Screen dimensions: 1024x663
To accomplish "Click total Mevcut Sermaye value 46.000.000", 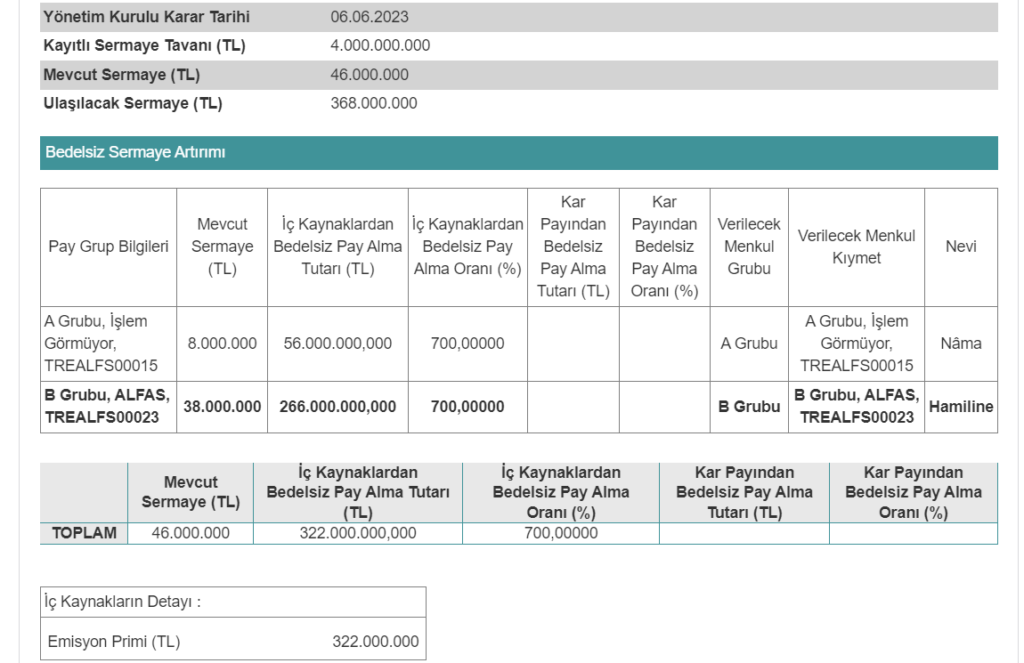I will [x=190, y=533].
